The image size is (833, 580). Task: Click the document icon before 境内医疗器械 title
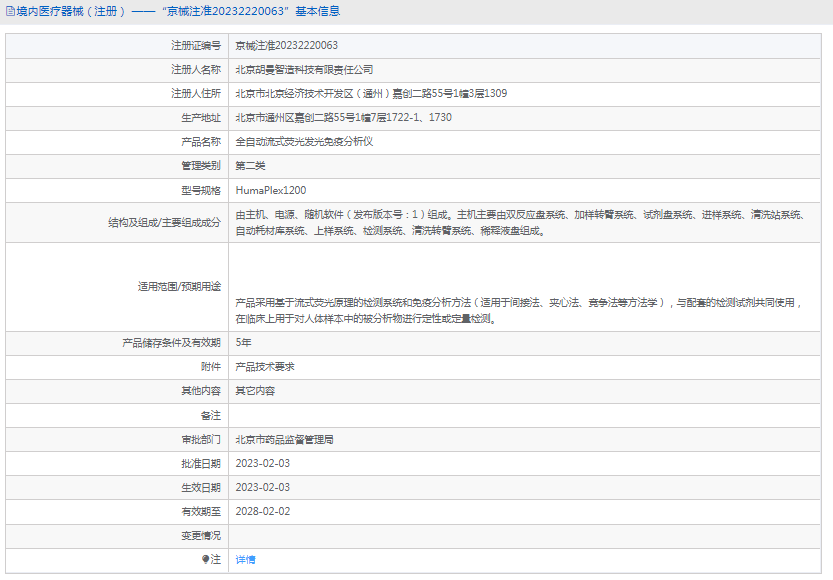(x=10, y=11)
